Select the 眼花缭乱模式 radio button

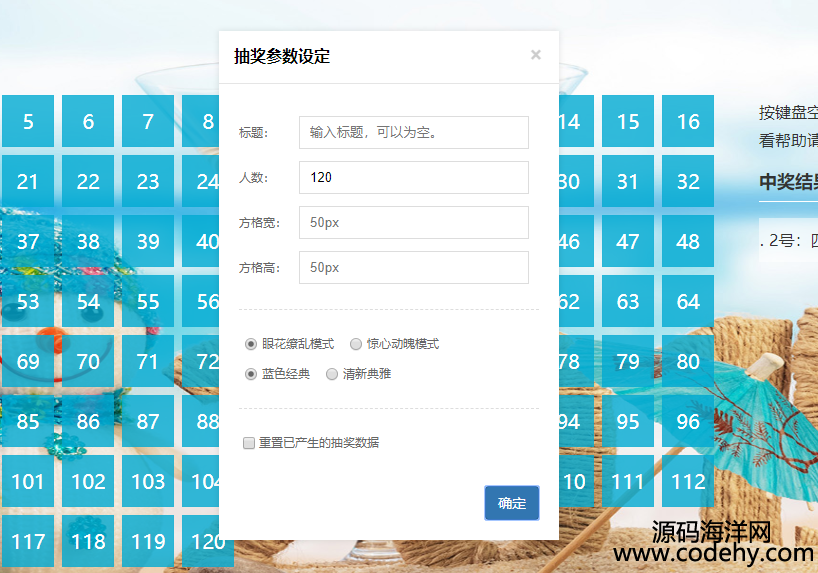[251, 344]
